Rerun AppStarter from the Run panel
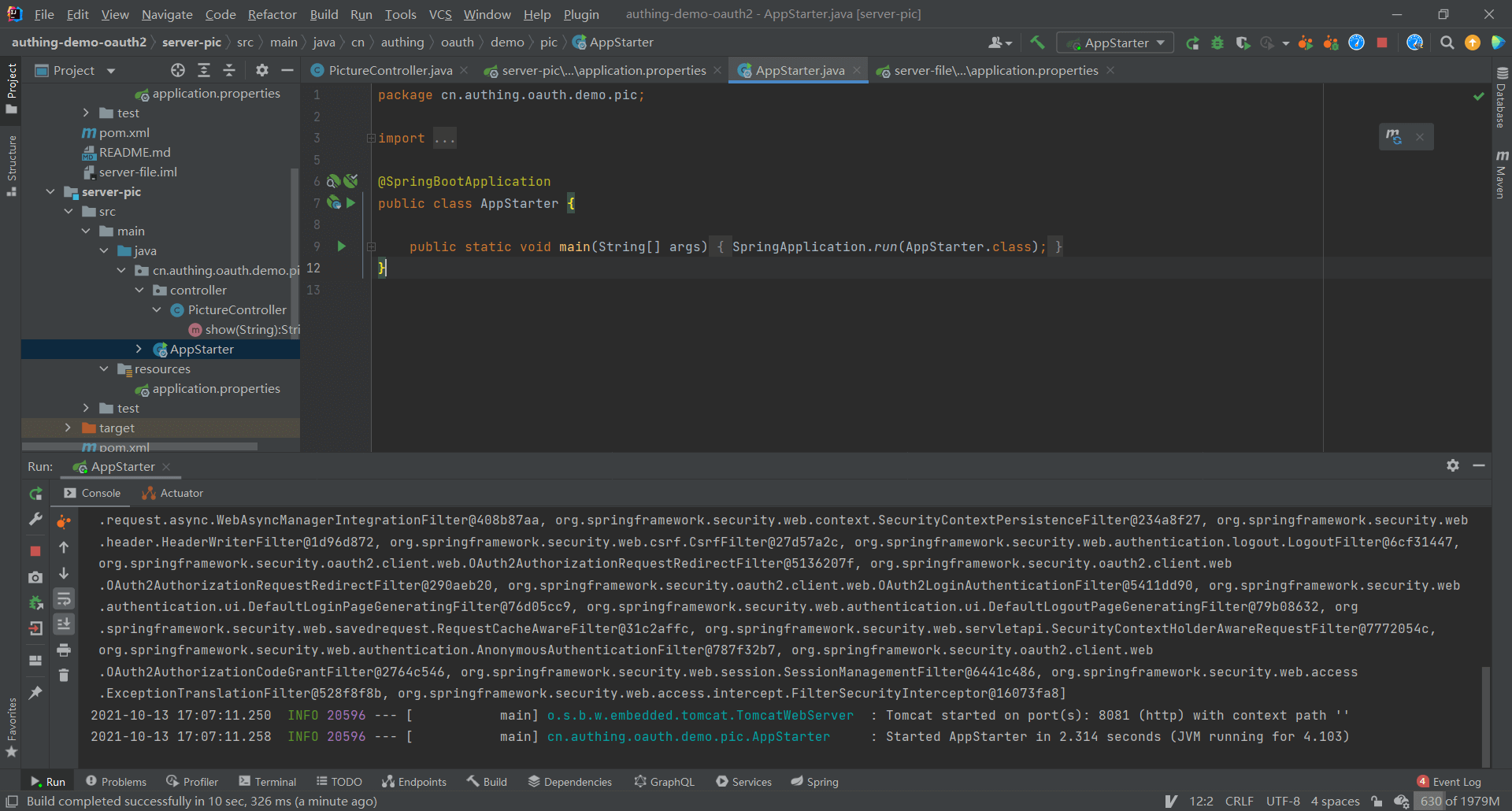This screenshot has height=811, width=1512. point(35,494)
